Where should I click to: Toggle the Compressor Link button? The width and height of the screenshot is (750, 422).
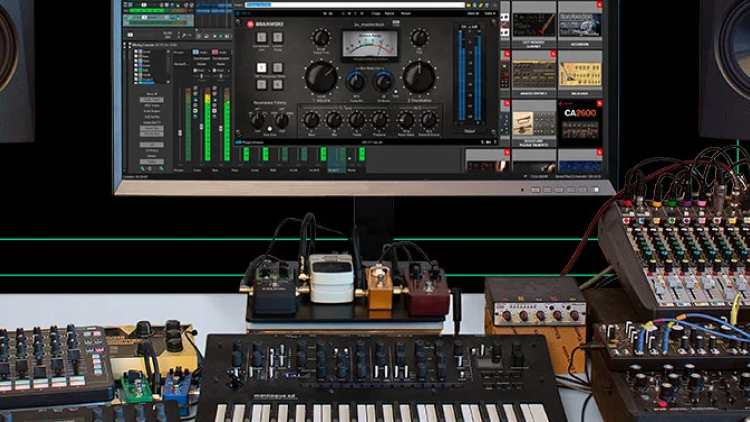[261, 37]
